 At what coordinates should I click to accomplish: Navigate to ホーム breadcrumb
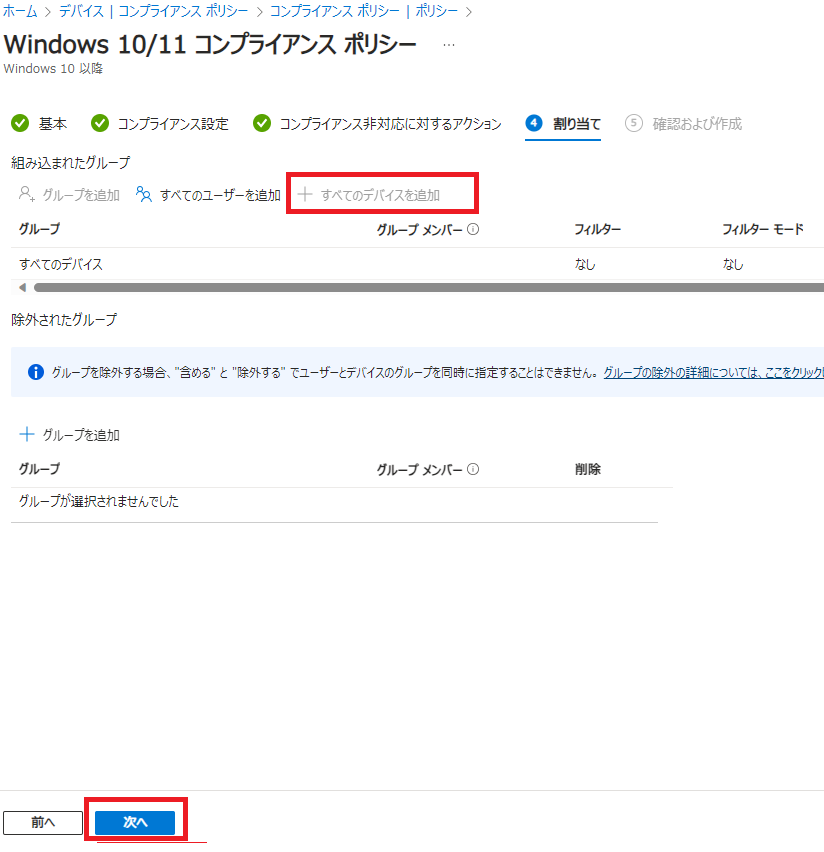[20, 11]
